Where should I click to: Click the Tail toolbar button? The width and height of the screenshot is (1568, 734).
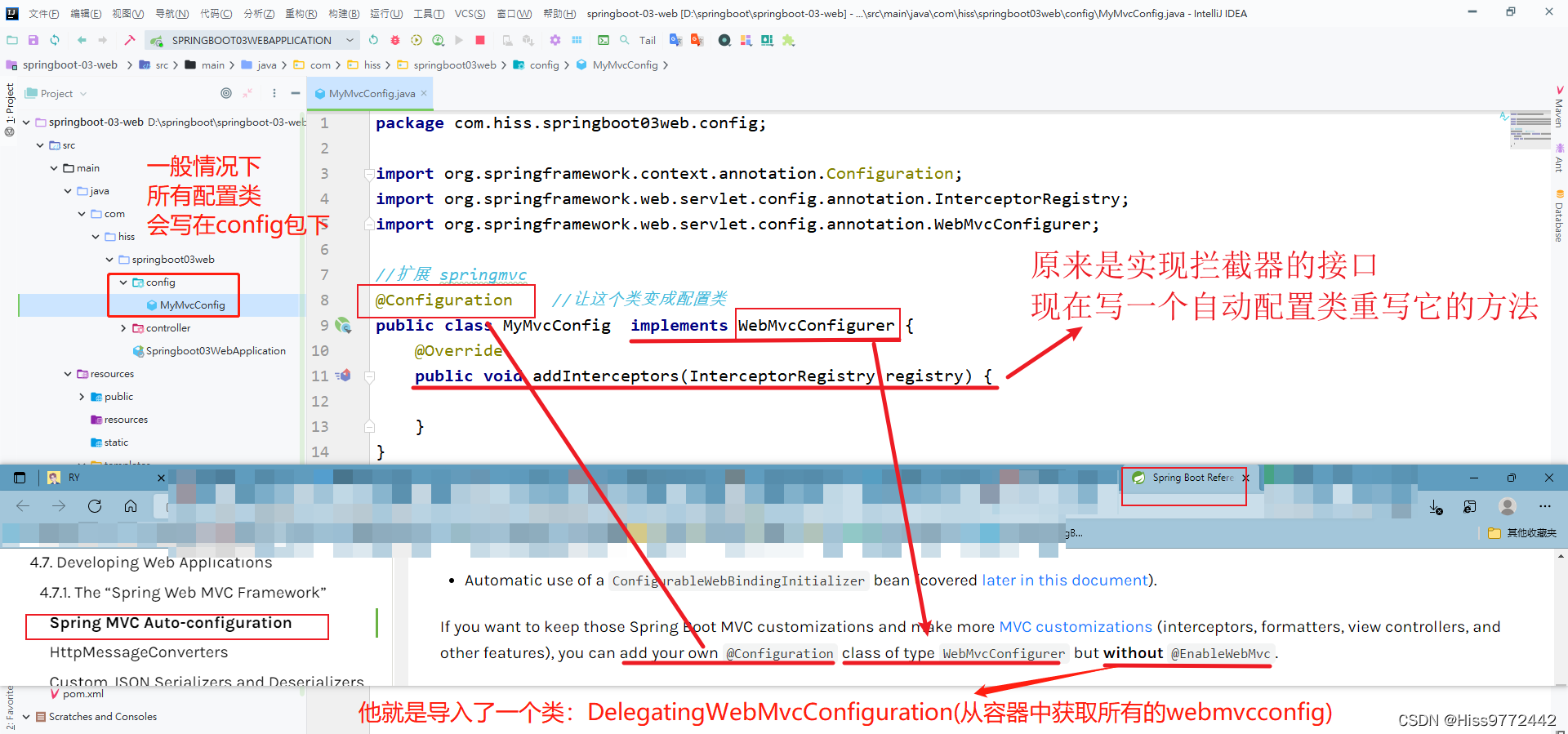click(648, 40)
